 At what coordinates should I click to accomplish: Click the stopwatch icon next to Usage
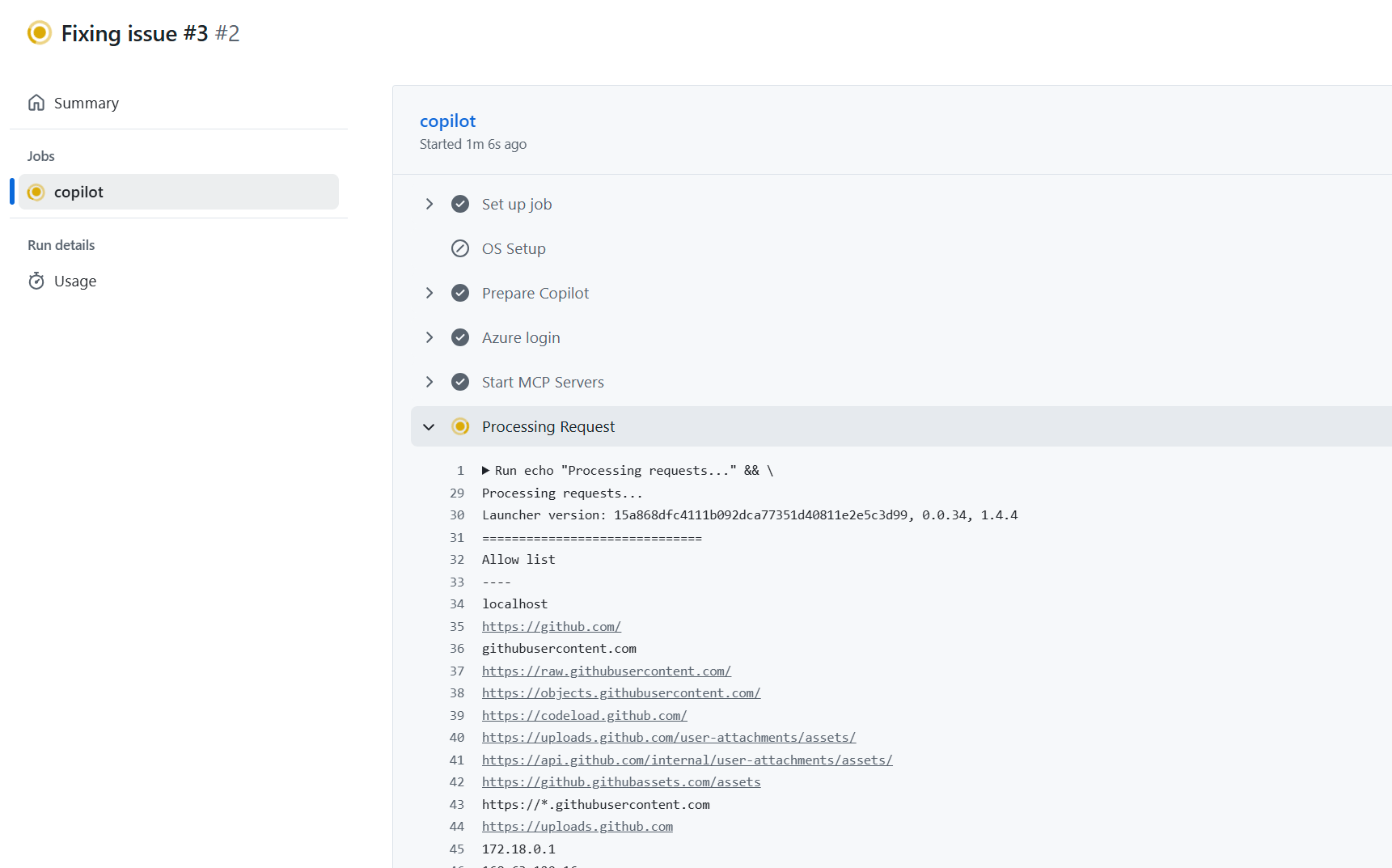36,280
